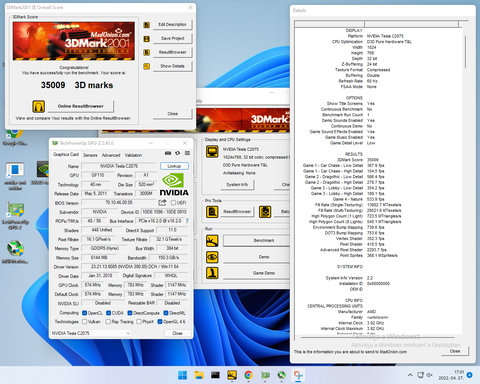Take a GPU-Z screenshot with camera icon
The width and height of the screenshot is (480, 384).
[x=168, y=153]
